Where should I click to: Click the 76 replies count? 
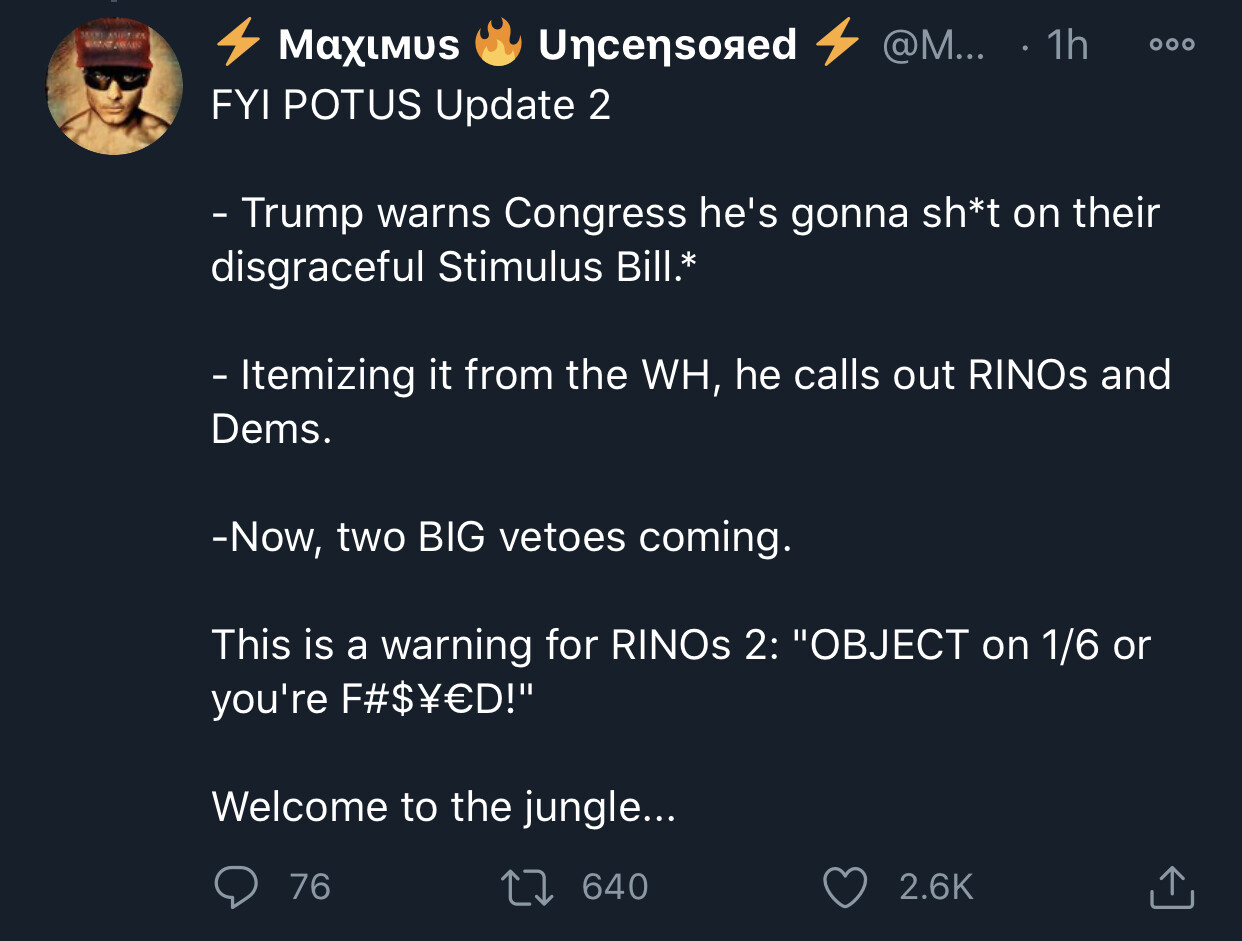point(310,887)
